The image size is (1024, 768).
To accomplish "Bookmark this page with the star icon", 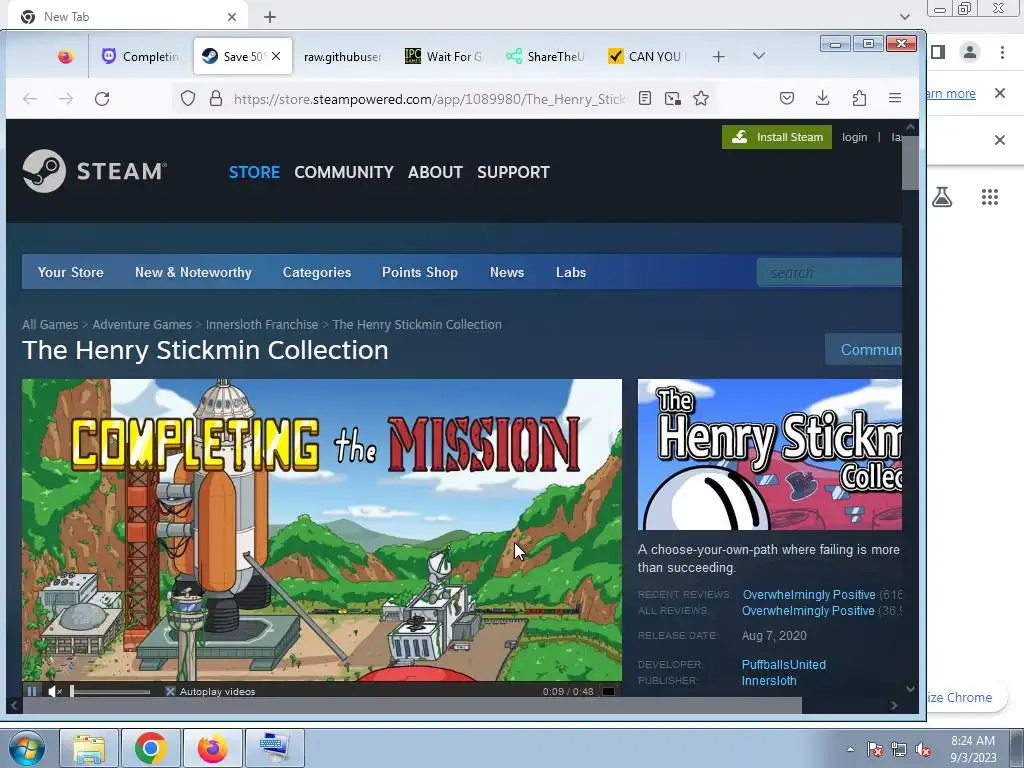I will [701, 99].
